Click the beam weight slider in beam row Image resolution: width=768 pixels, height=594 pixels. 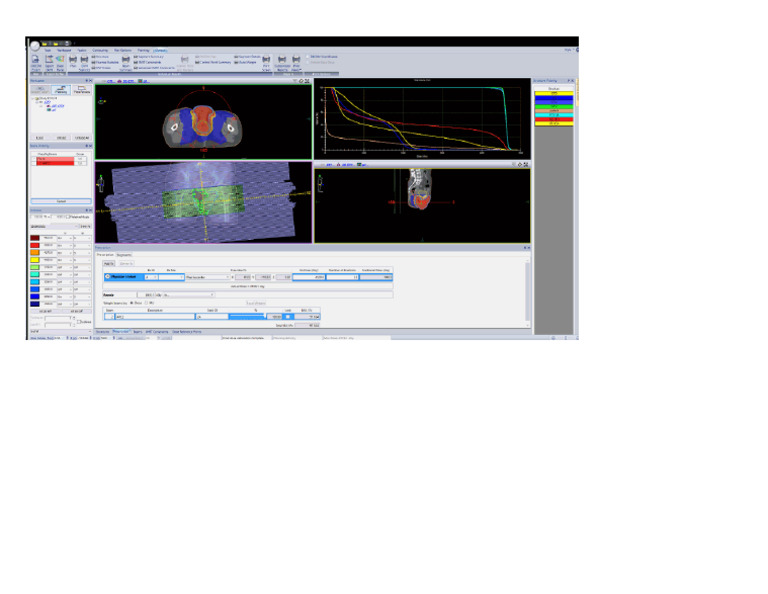(247, 317)
